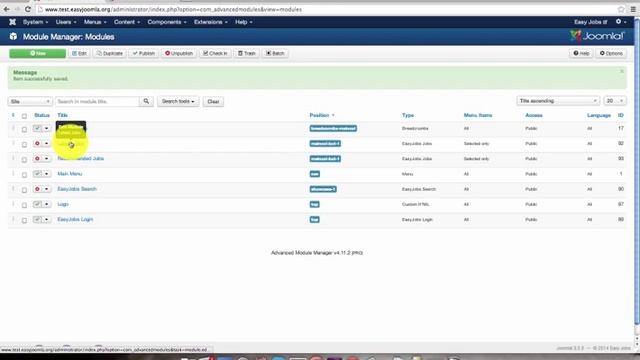Bookmark the page with the star icon
640x360 pixels.
(621, 9)
